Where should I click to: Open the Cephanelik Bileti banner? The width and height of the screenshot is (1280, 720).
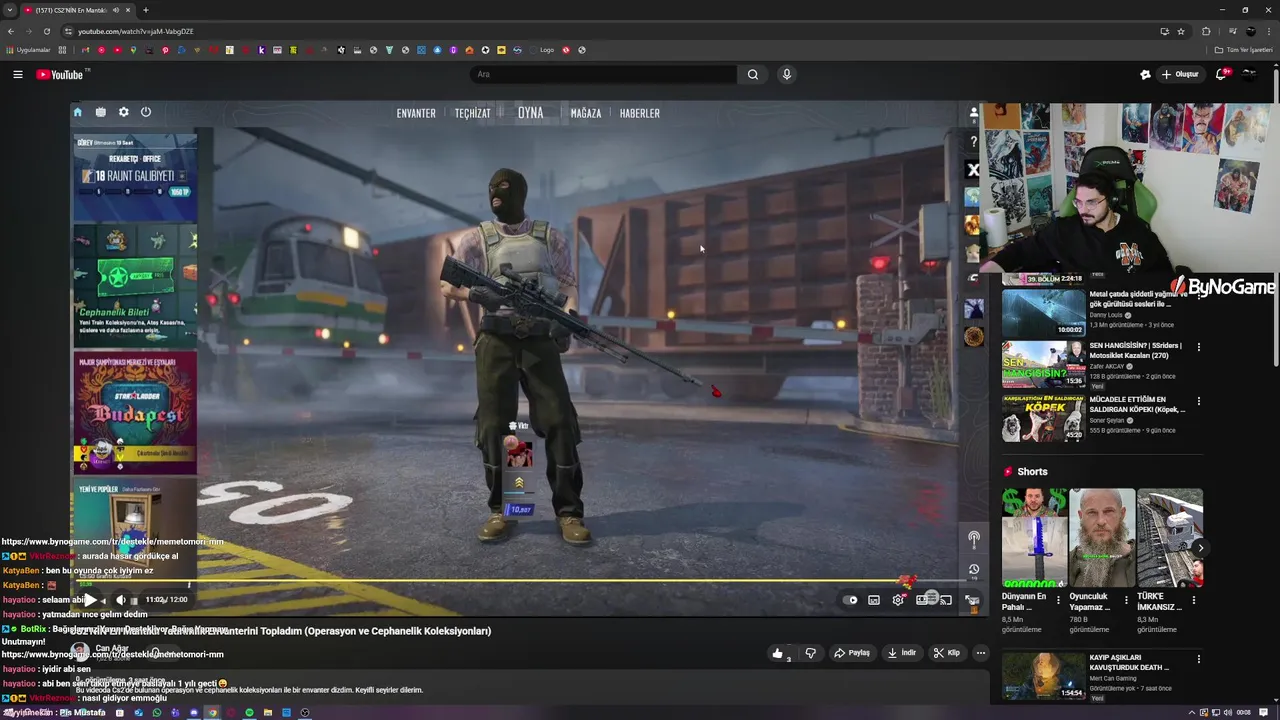point(135,286)
